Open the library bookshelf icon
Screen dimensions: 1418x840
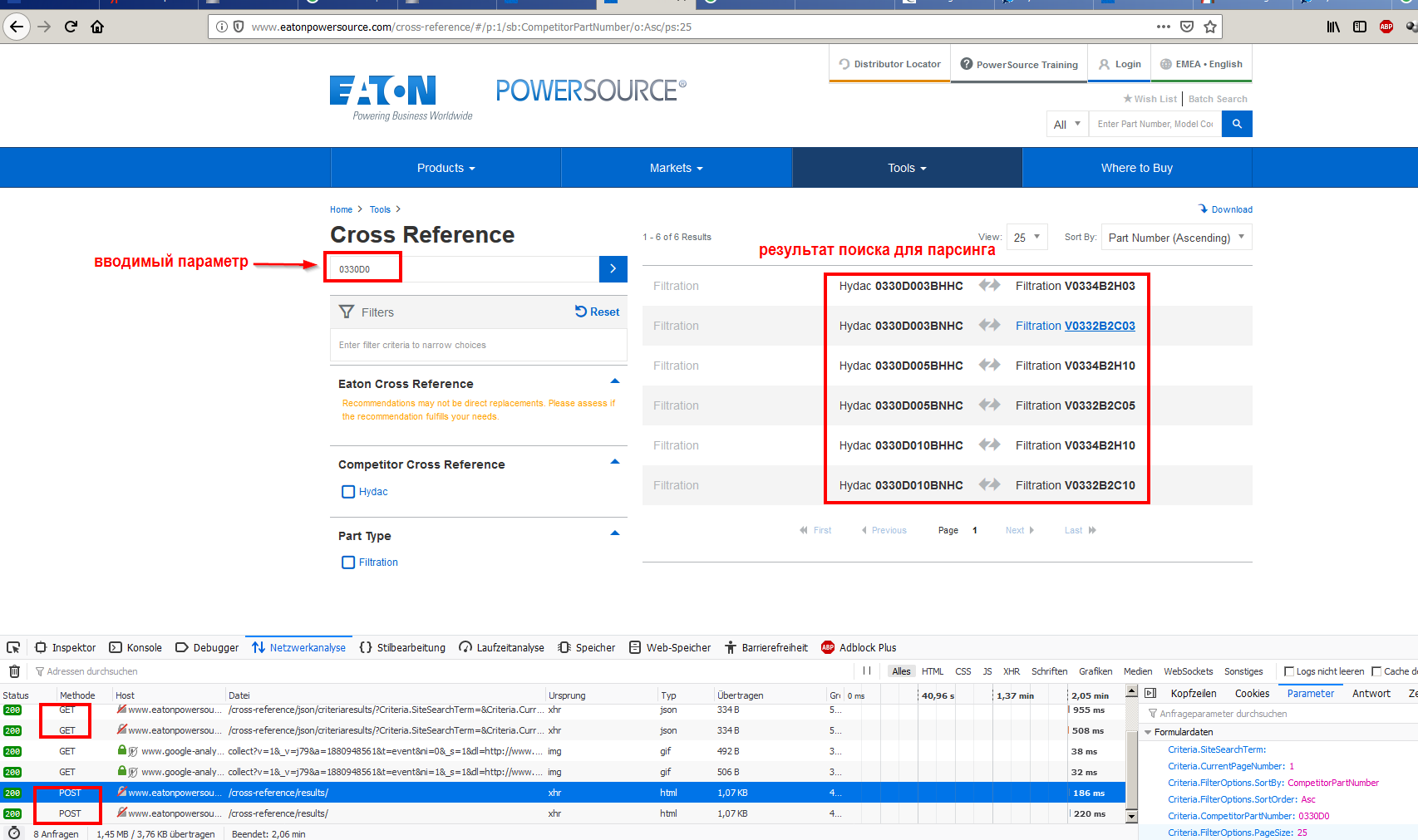[1333, 27]
